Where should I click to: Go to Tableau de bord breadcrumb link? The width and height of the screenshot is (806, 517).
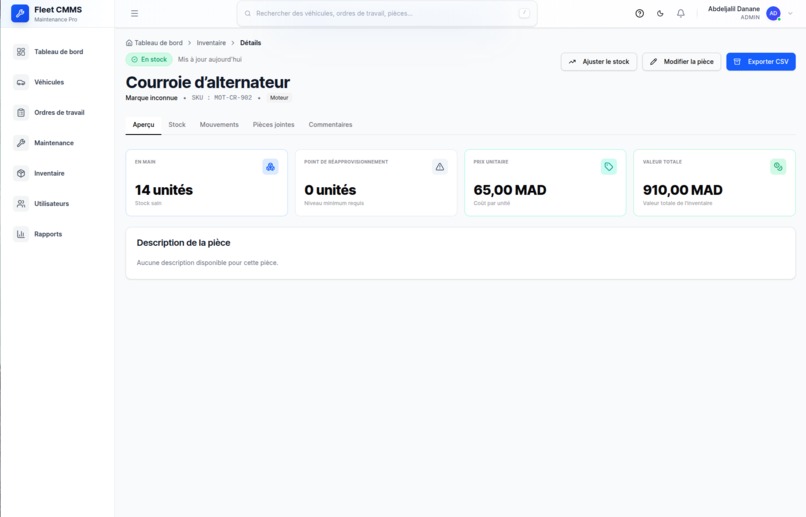pos(158,43)
